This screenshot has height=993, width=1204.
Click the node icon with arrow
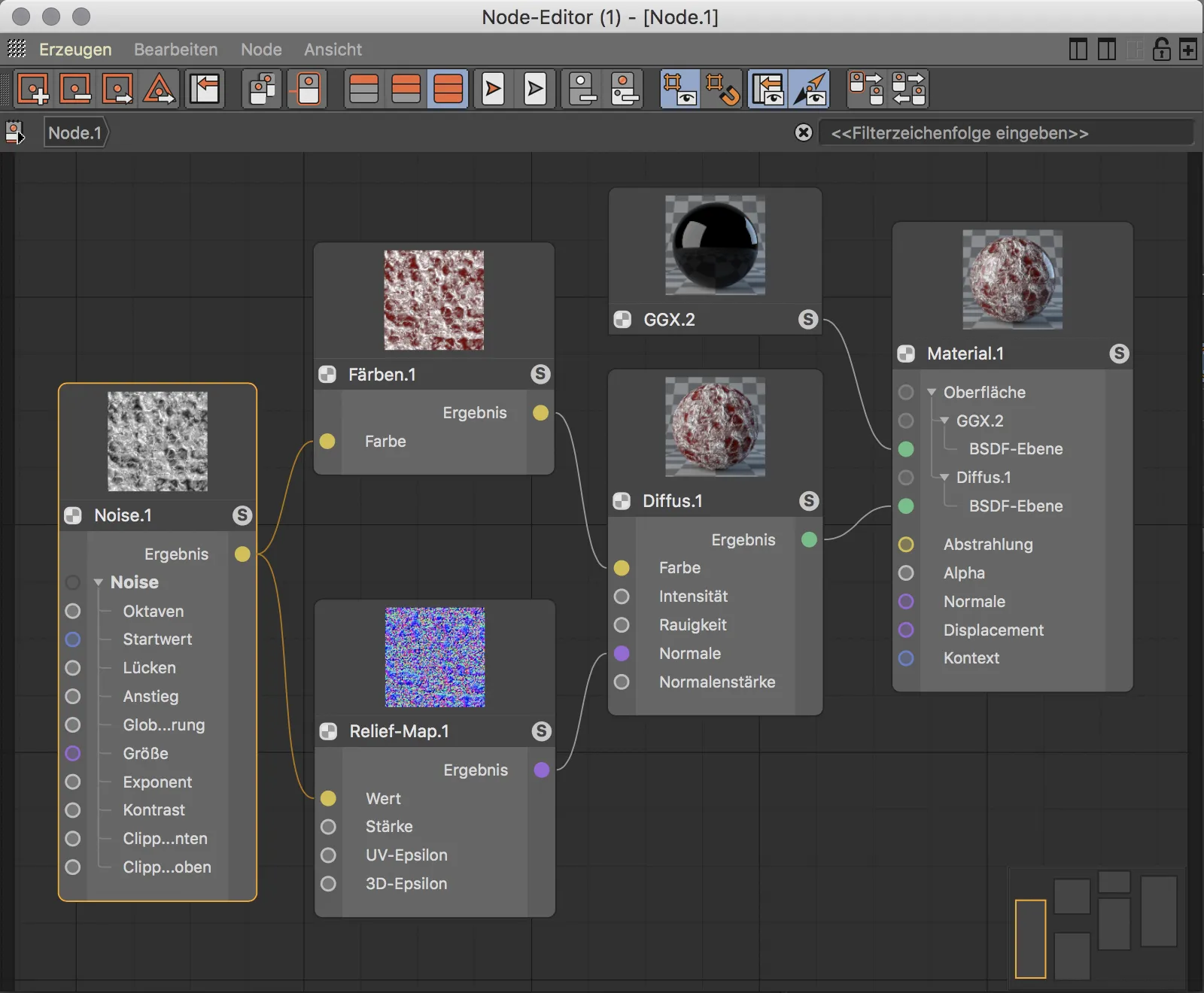pyautogui.click(x=118, y=89)
